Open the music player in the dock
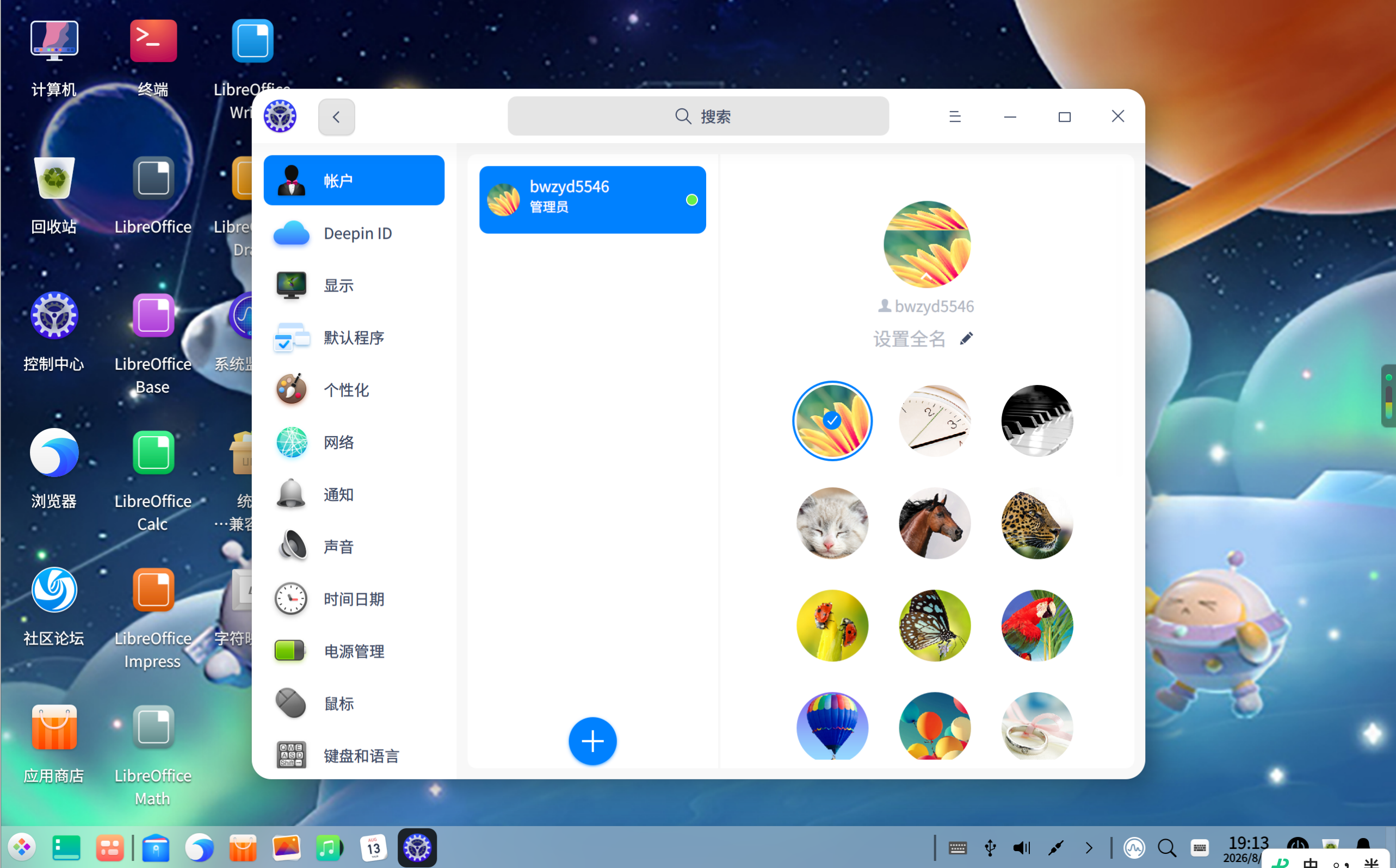This screenshot has width=1396, height=868. [x=330, y=847]
